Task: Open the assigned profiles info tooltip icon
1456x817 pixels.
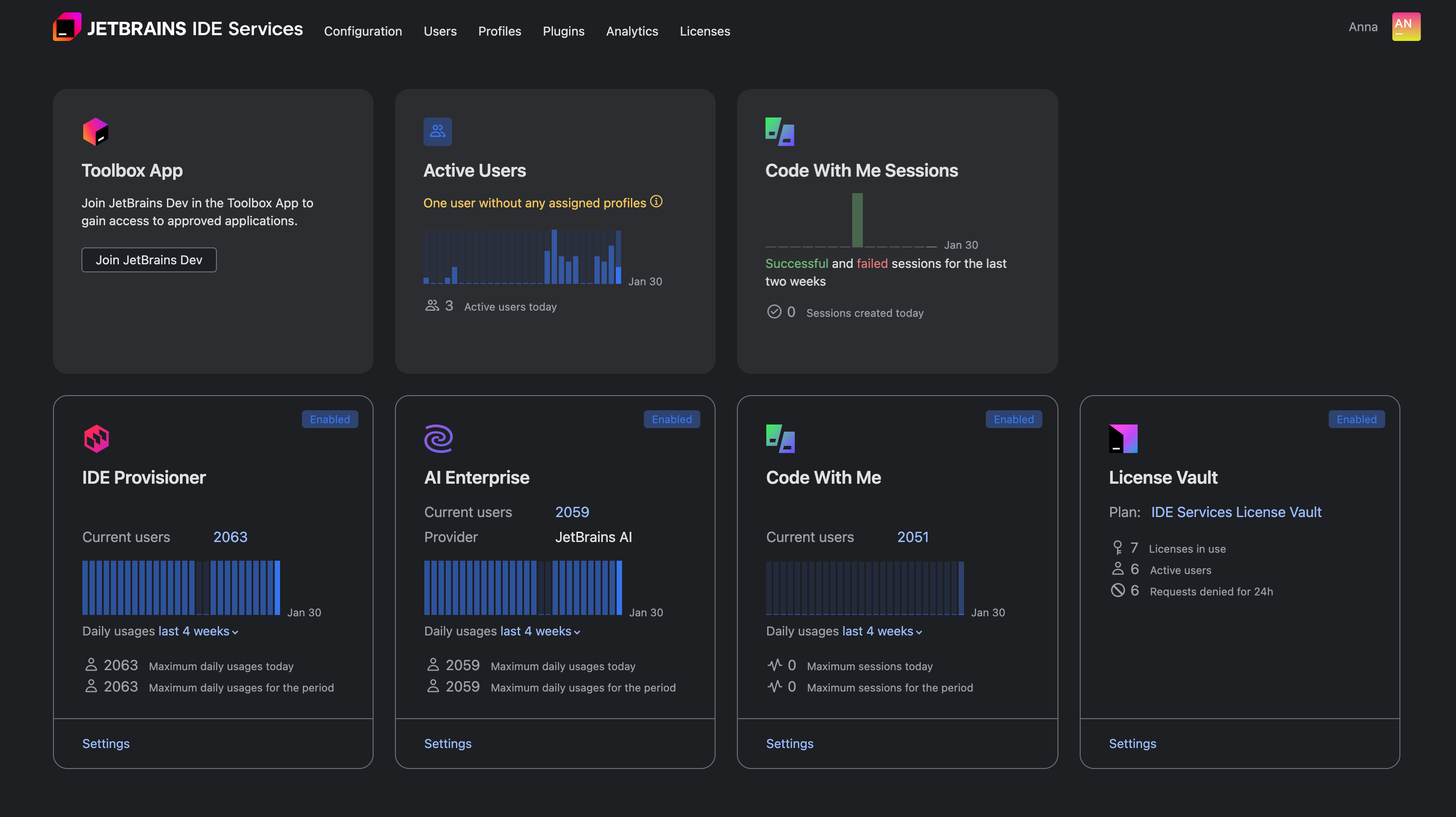Action: (x=656, y=201)
